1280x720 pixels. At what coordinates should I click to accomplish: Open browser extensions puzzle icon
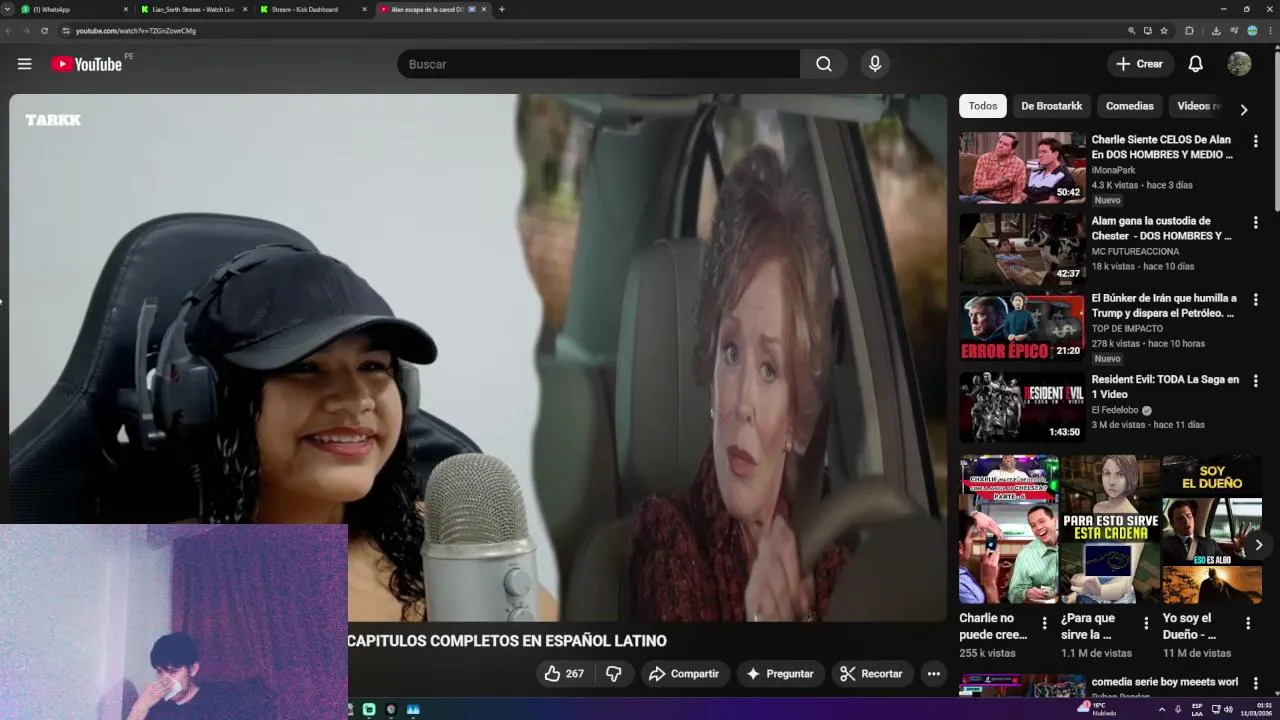pos(1189,31)
